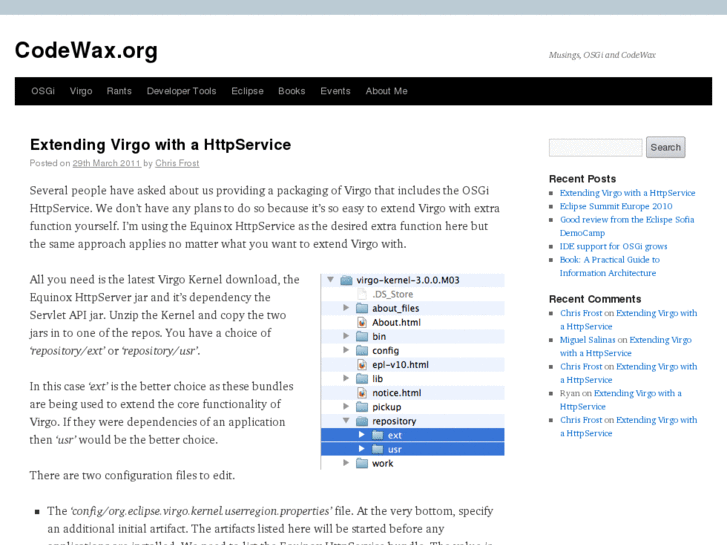Collapse the virgo-kernel-3.0.0.M03 disclosure triangle
The height and width of the screenshot is (545, 727).
[331, 280]
